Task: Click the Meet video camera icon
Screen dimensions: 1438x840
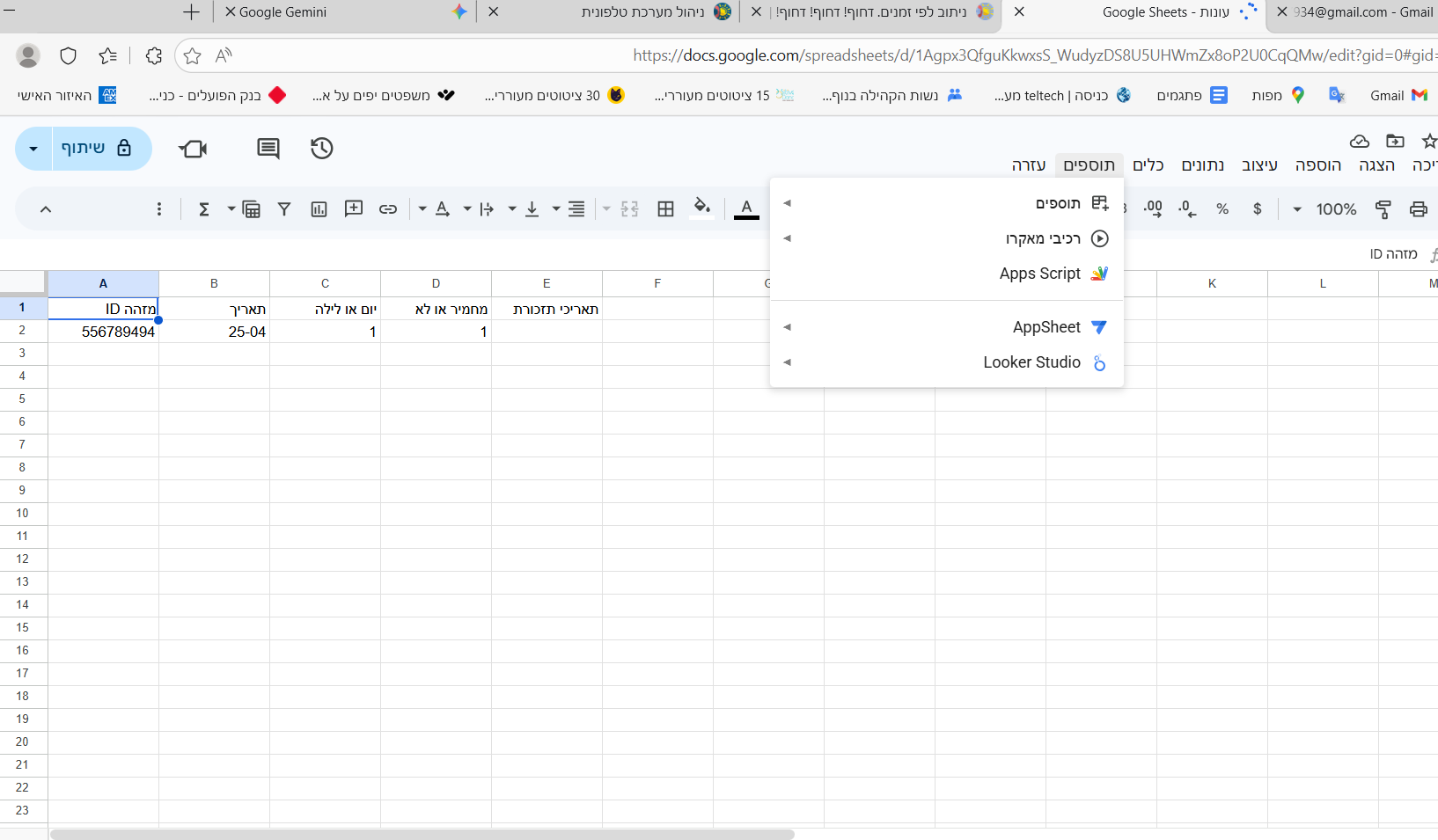Action: click(x=193, y=149)
